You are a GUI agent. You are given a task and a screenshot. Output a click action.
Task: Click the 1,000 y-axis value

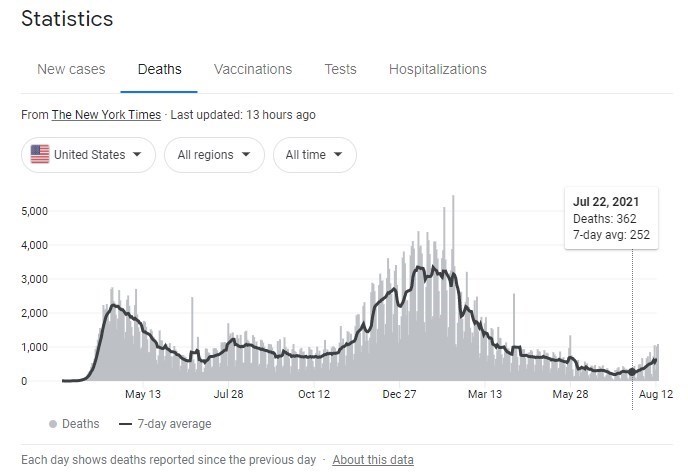34,347
